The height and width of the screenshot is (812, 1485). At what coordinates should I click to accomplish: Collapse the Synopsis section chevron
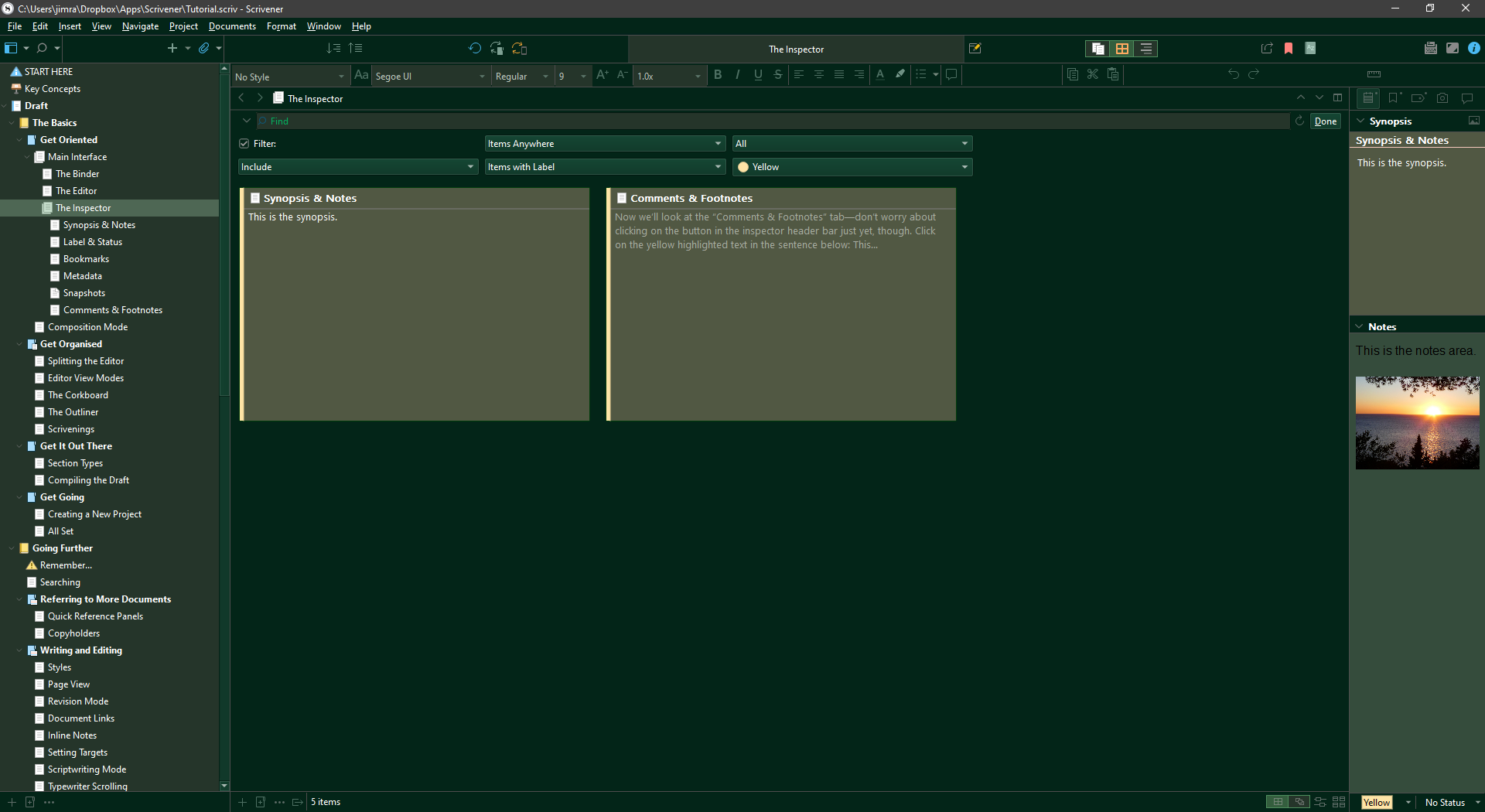[x=1360, y=121]
